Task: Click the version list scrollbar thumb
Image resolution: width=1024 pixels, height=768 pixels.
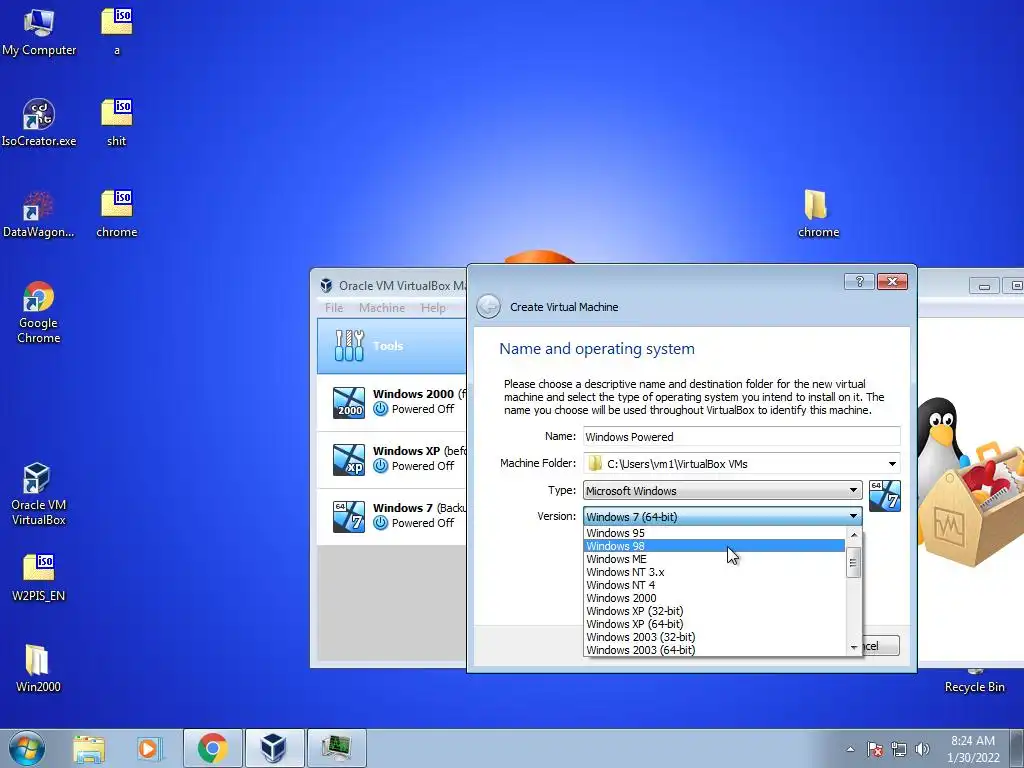Action: click(853, 563)
